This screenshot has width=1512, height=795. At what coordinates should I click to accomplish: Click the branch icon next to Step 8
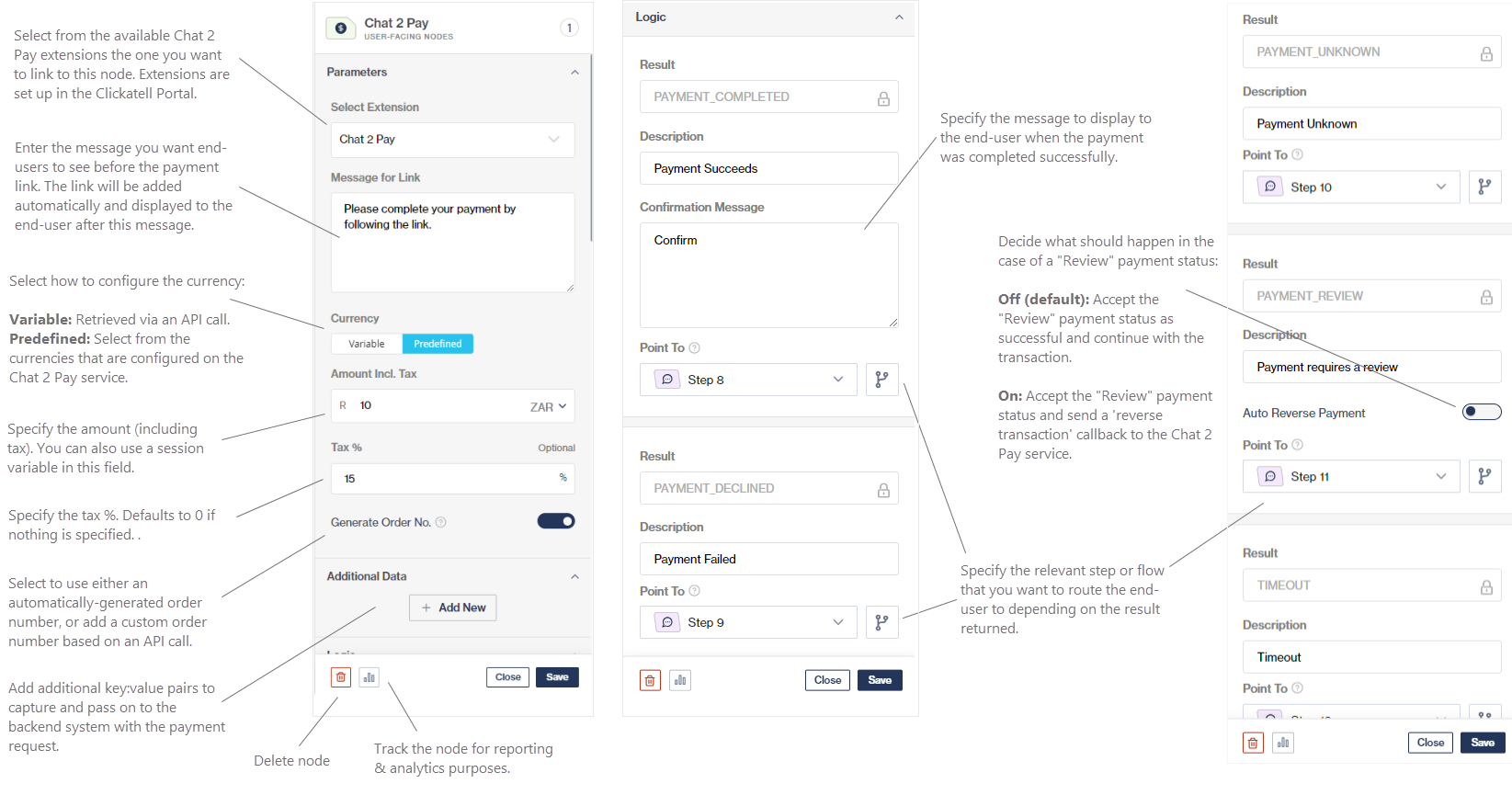tap(881, 379)
